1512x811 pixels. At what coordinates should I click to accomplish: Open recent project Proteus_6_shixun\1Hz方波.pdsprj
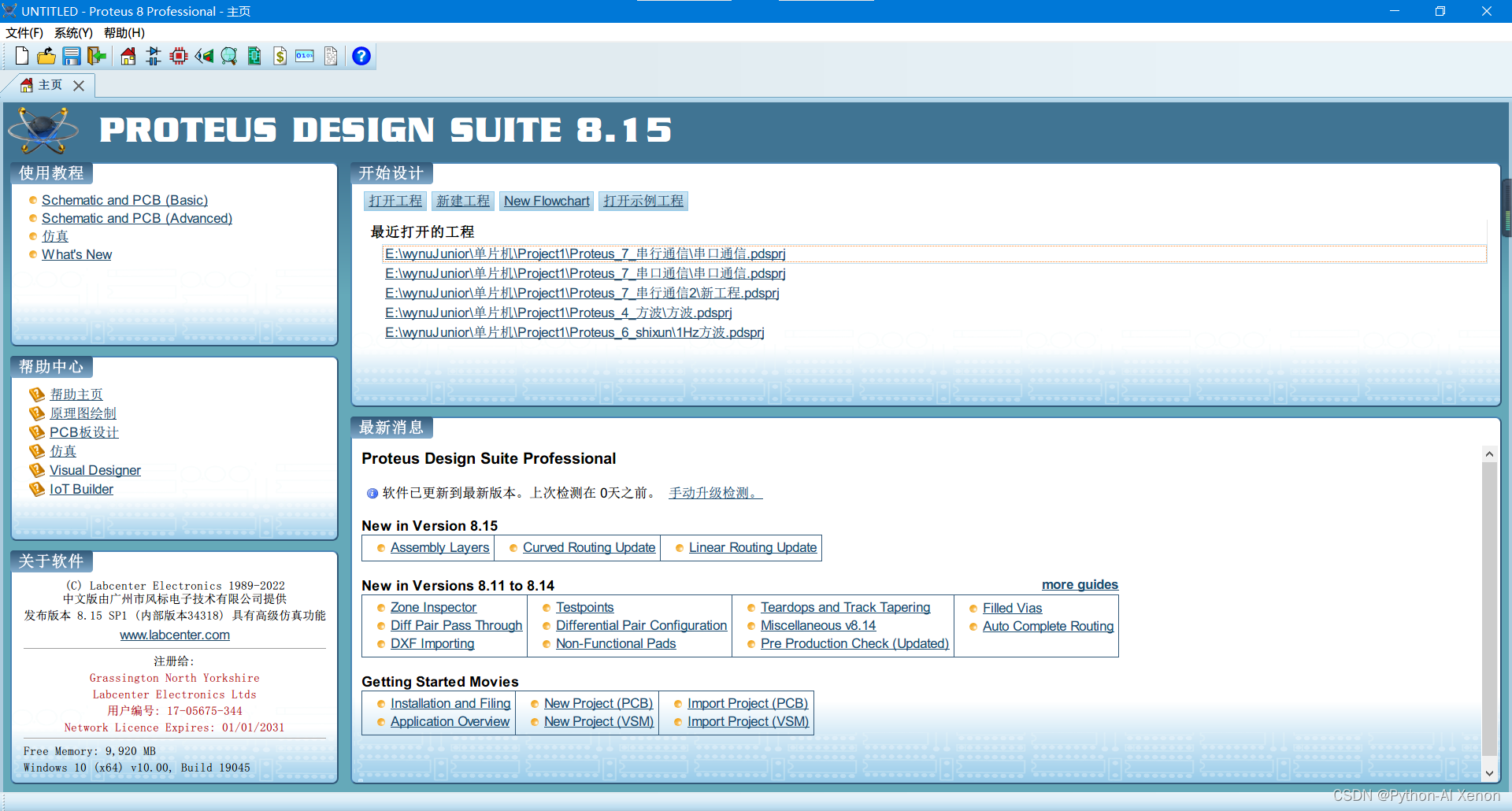tap(575, 332)
